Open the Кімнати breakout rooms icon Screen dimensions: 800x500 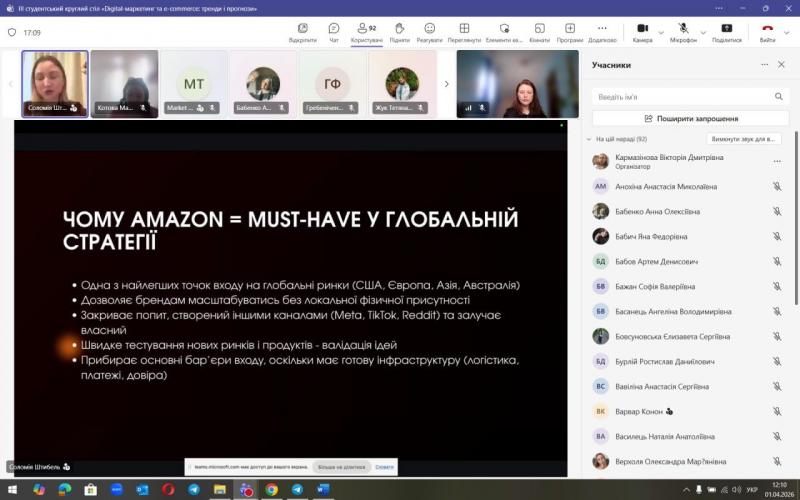pyautogui.click(x=539, y=32)
